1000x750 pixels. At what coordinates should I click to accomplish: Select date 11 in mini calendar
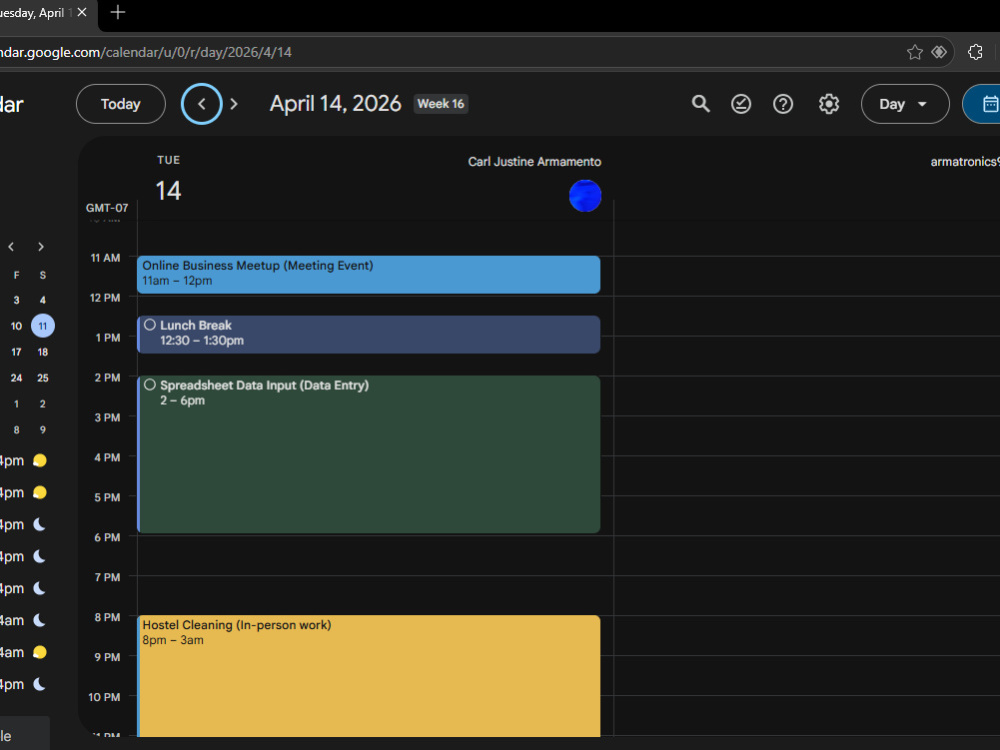(43, 326)
